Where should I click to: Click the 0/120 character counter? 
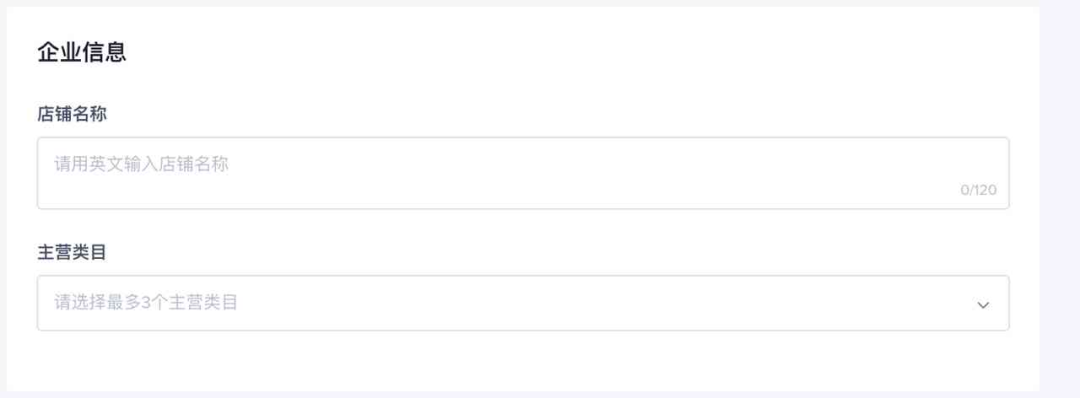(x=978, y=191)
